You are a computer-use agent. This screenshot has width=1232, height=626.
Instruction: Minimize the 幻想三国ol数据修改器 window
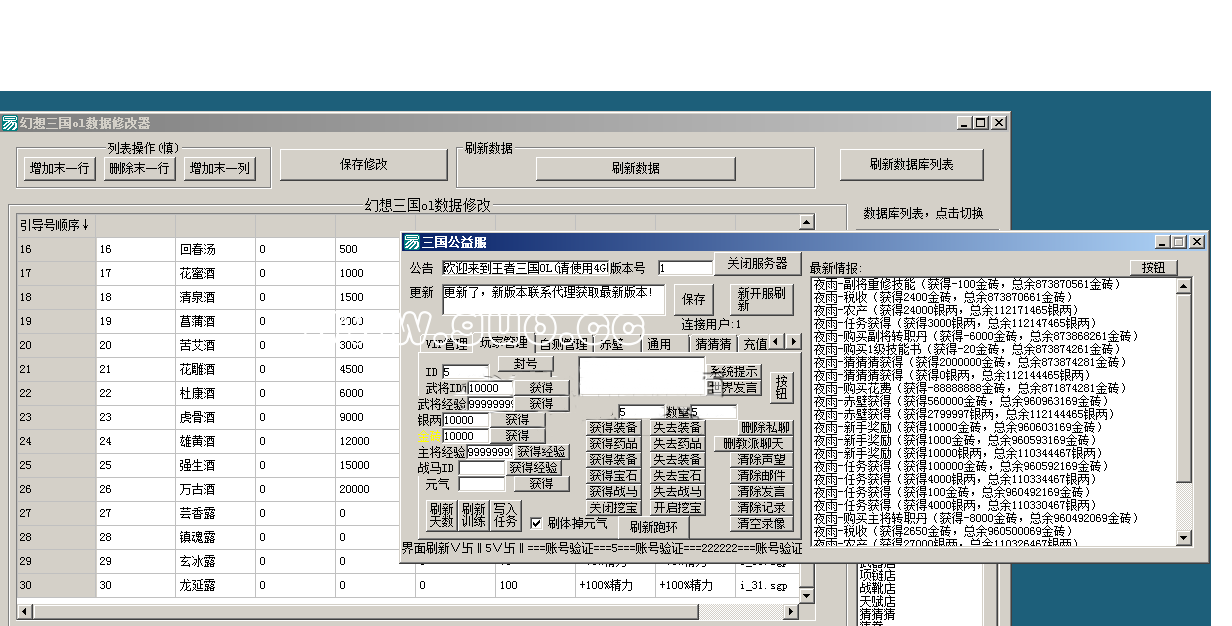pos(964,123)
